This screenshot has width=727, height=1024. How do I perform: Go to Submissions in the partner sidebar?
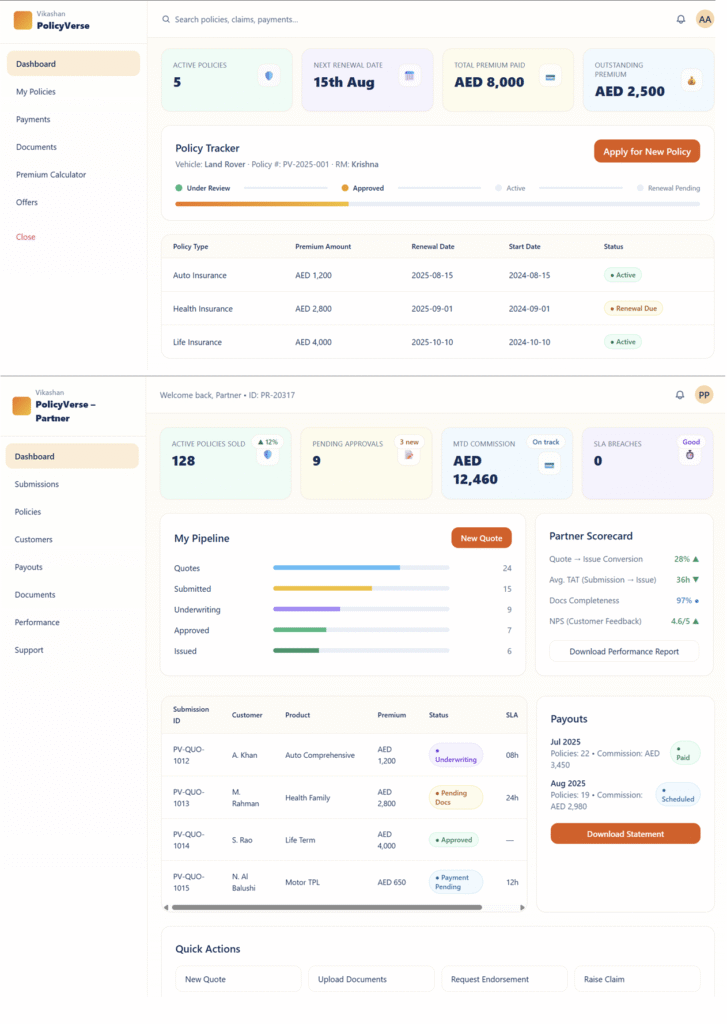37,484
